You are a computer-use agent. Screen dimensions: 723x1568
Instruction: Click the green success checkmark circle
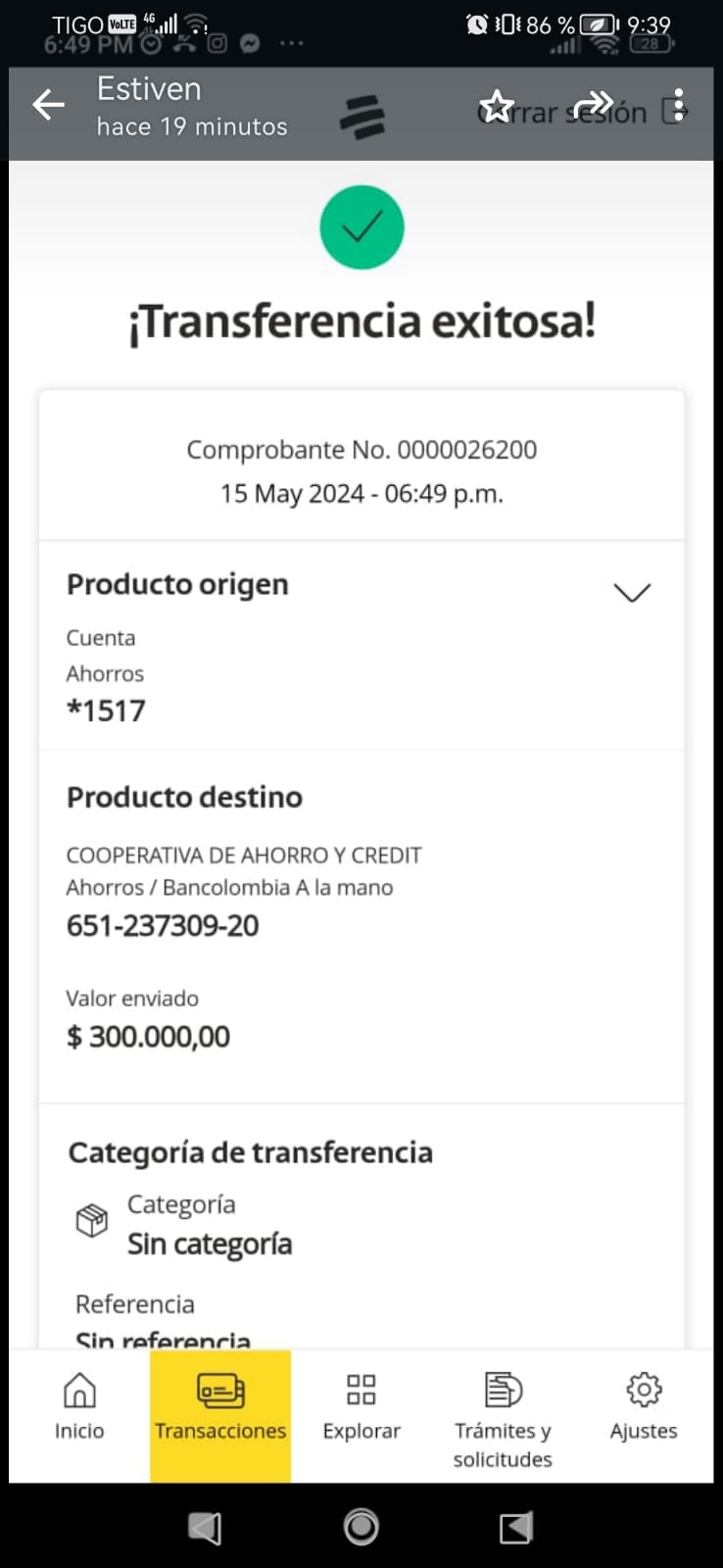pyautogui.click(x=361, y=227)
